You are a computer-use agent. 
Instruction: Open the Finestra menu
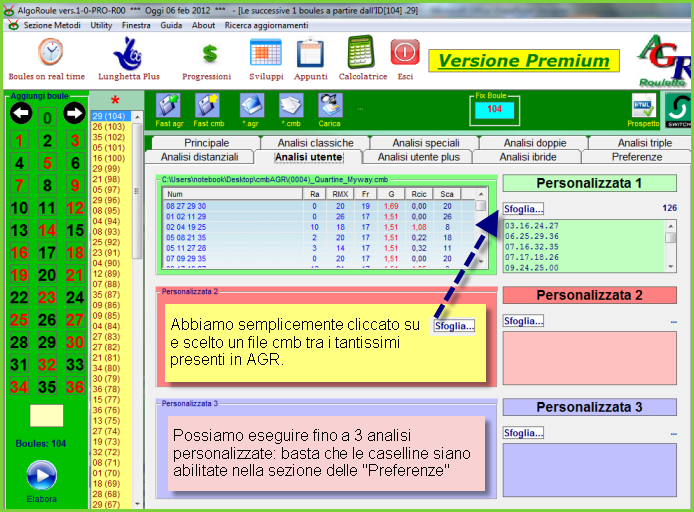click(x=136, y=25)
